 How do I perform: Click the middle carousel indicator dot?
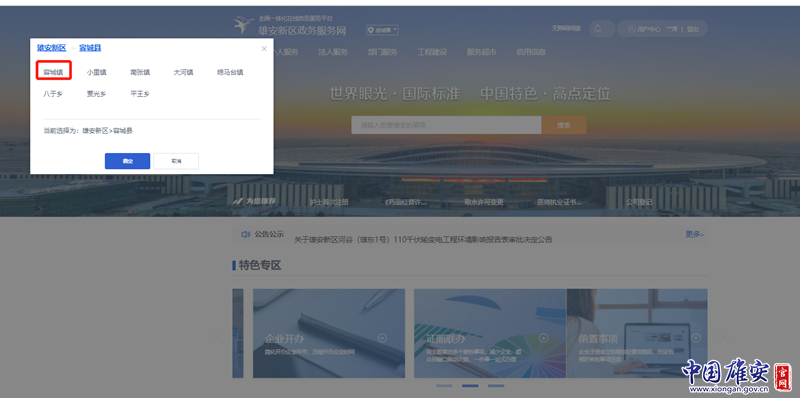pos(470,386)
